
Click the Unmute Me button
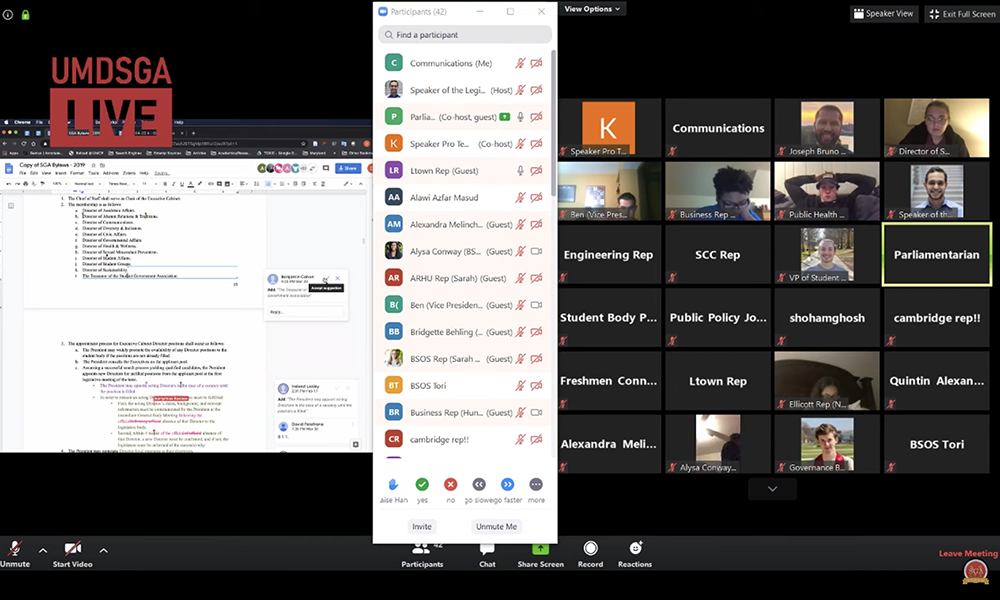pyautogui.click(x=497, y=526)
